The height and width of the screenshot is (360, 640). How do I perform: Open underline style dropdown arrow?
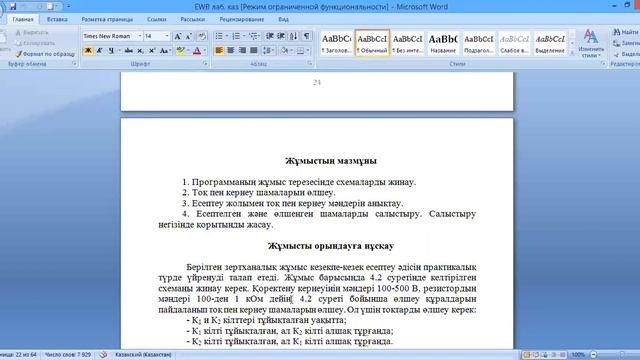pos(119,51)
